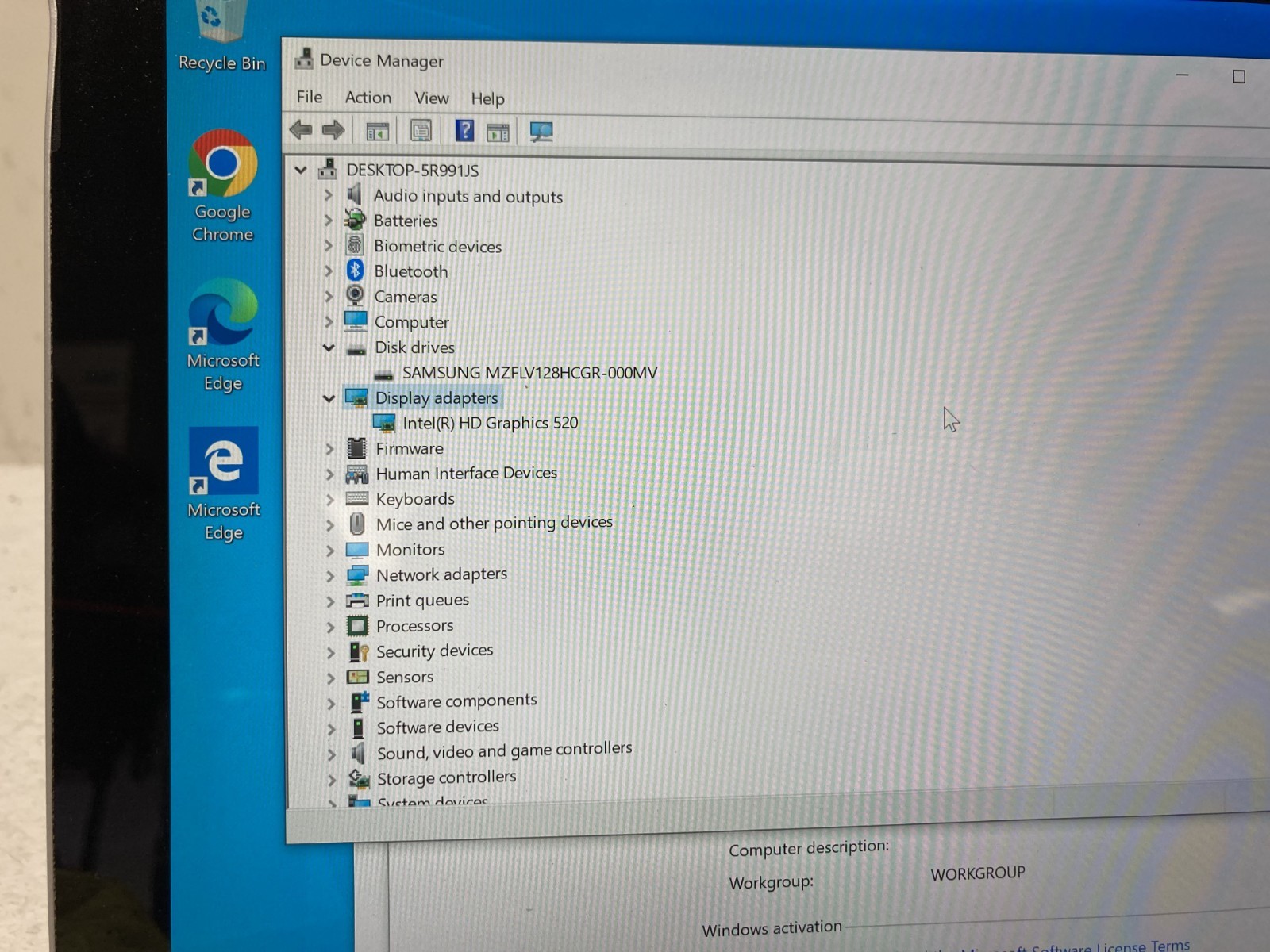
Task: Minimize the Device Manager window
Action: tap(1182, 75)
